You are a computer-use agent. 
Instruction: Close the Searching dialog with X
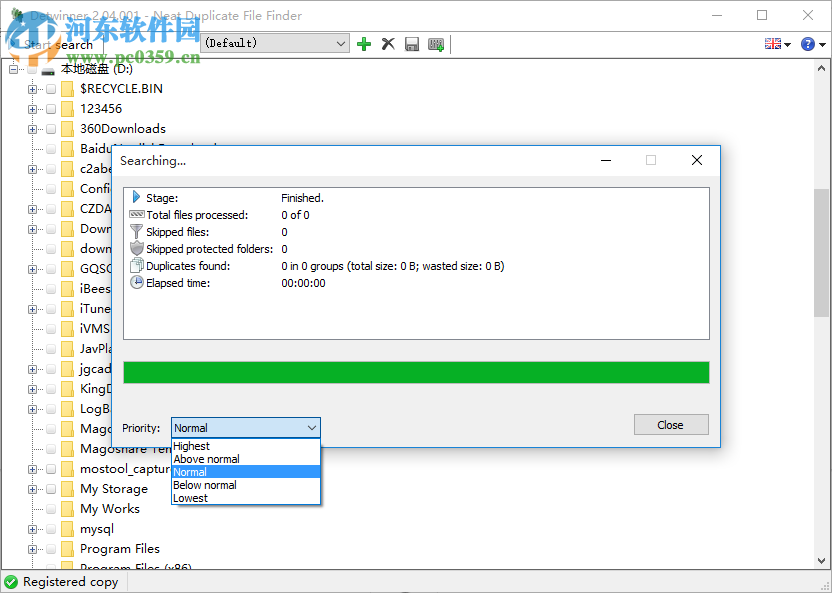[697, 160]
